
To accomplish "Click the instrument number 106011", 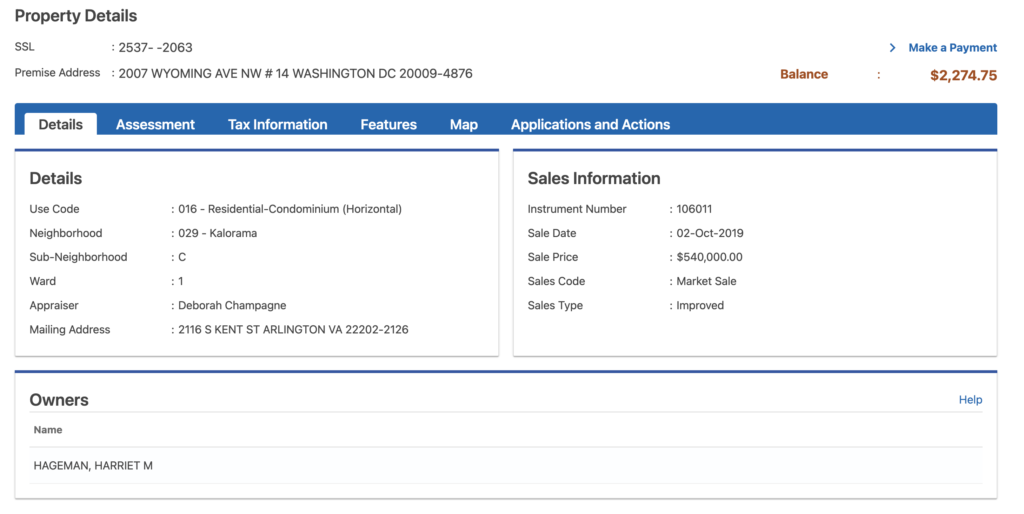I will click(x=694, y=209).
